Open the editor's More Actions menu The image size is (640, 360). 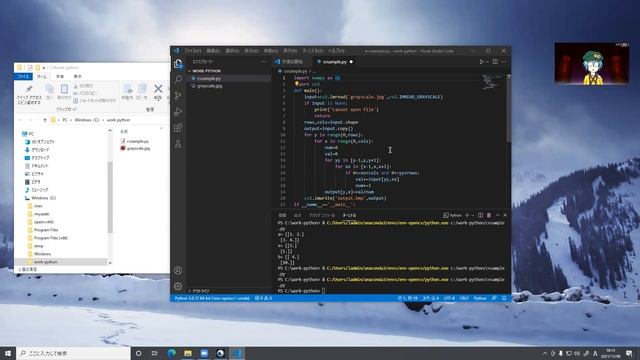504,62
